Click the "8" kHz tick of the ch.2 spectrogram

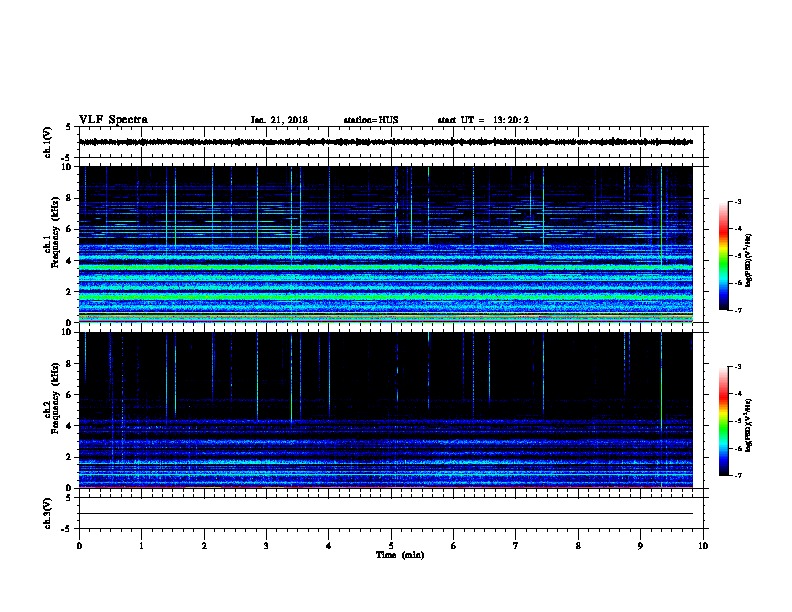pos(69,364)
